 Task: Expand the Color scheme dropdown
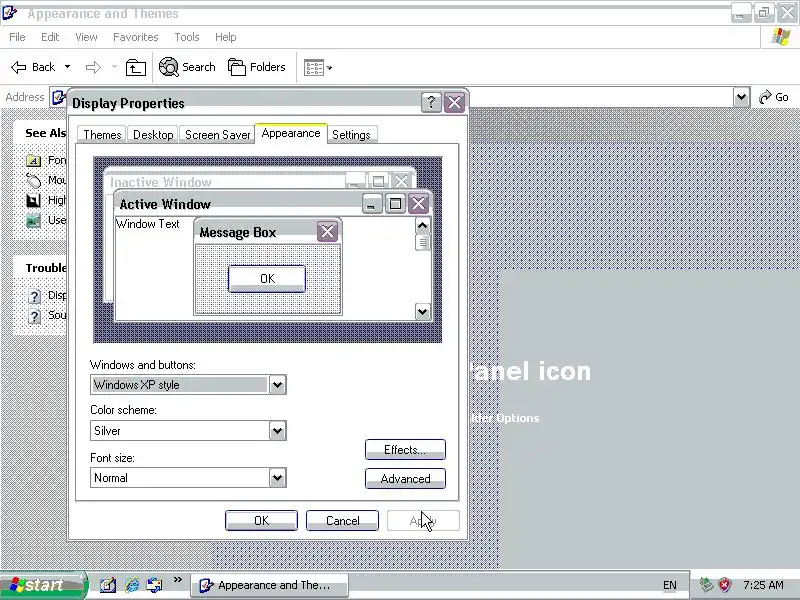point(278,431)
